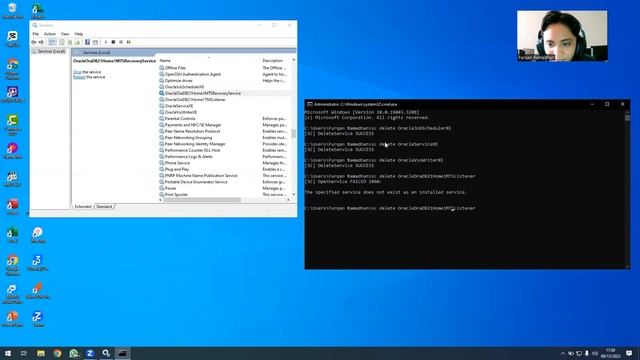
Task: Select the Optimize drives service
Action: pos(224,80)
